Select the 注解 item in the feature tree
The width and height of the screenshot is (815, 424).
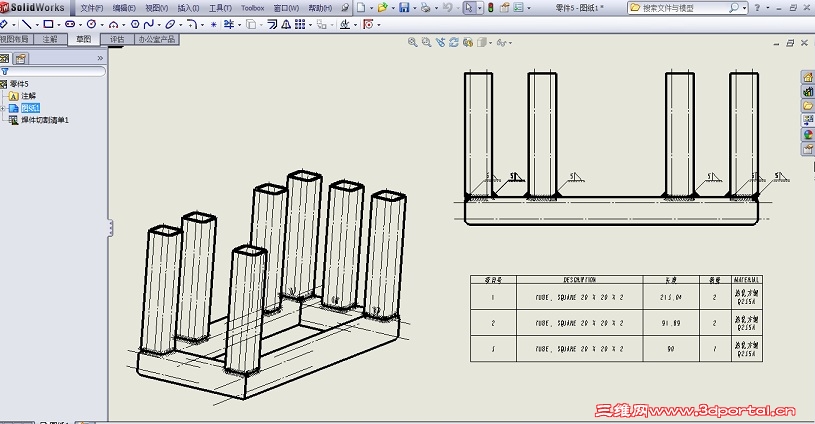point(29,96)
